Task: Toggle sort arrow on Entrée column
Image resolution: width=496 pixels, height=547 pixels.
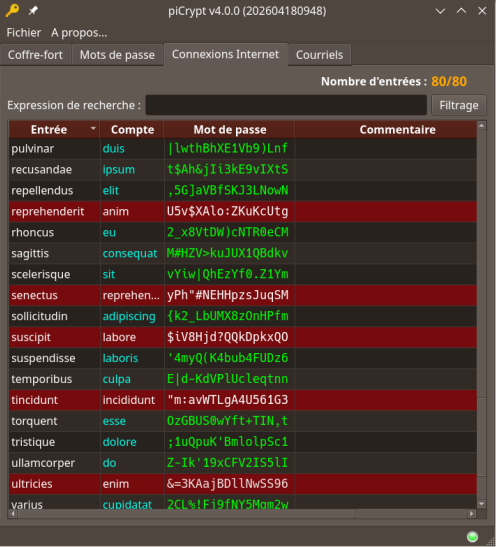Action: 93,129
